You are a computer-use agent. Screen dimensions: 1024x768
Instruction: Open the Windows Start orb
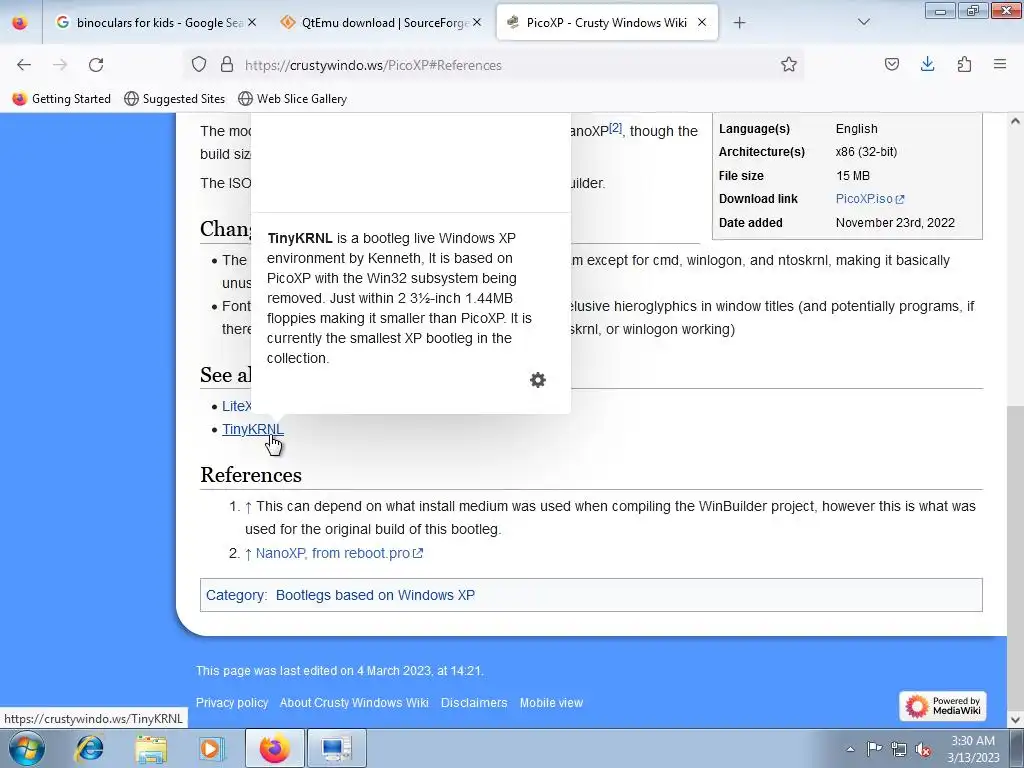click(x=27, y=748)
